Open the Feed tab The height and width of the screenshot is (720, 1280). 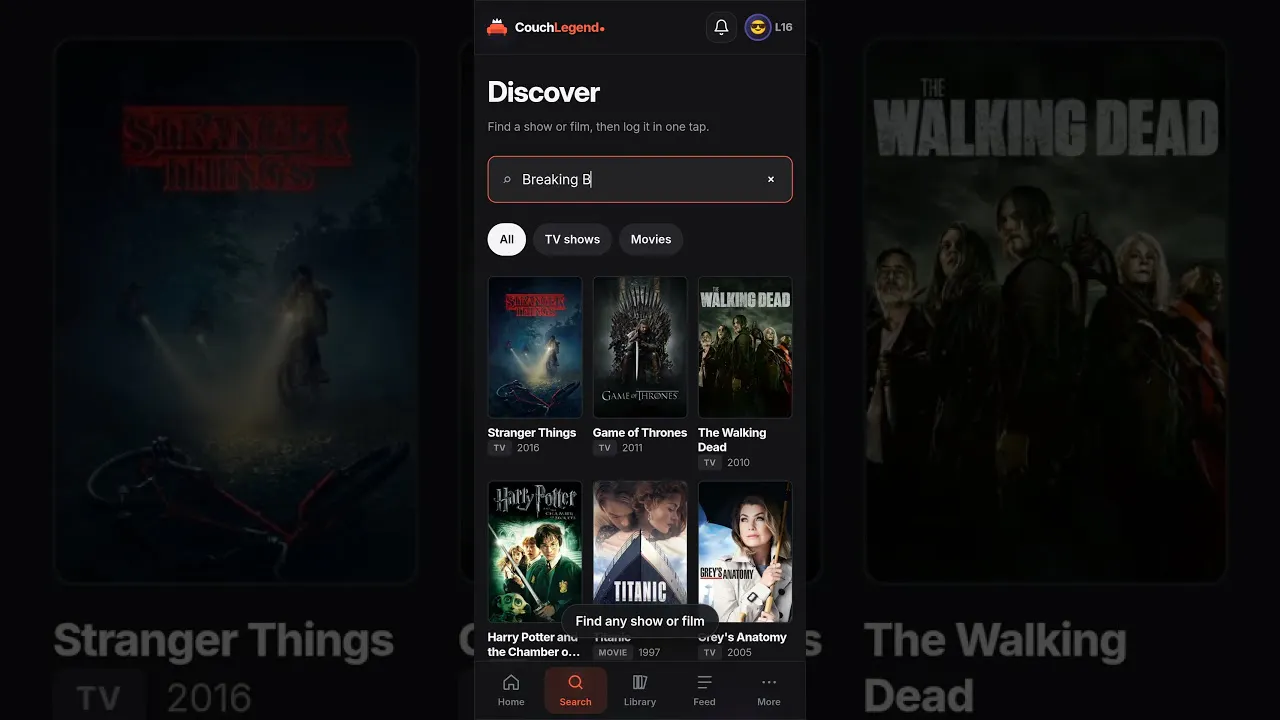704,690
